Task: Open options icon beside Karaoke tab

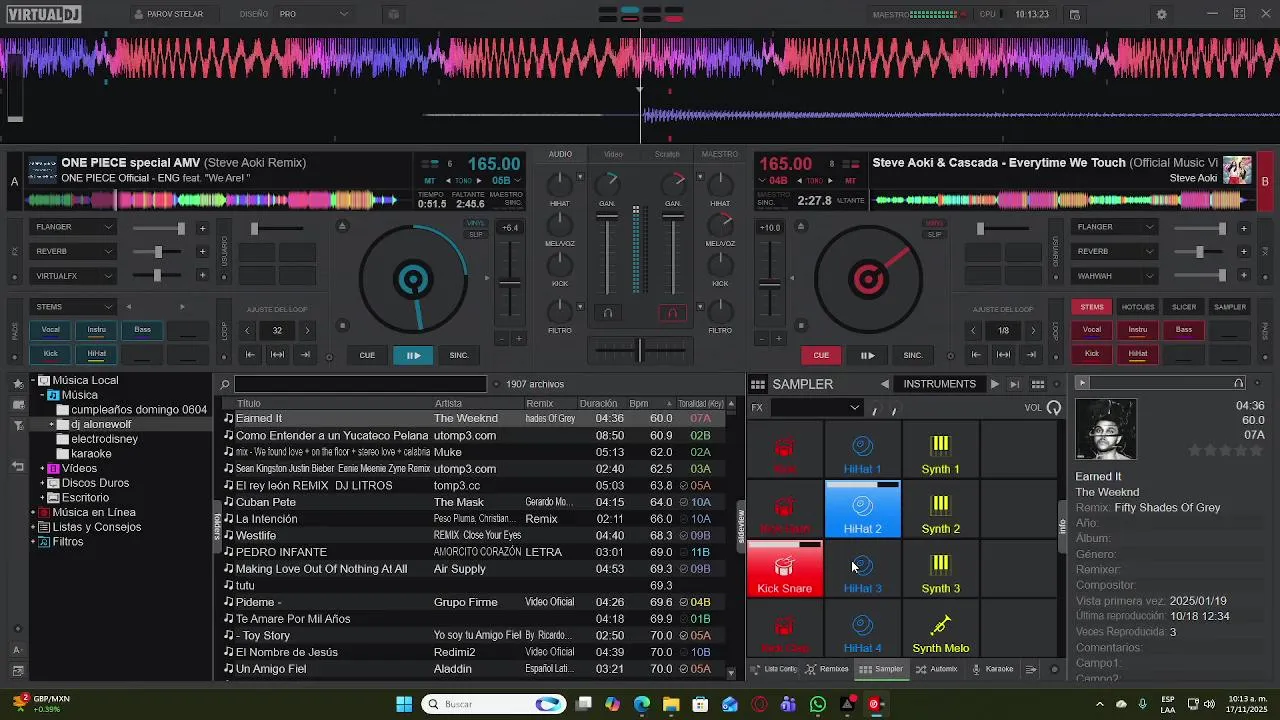Action: 1031,670
